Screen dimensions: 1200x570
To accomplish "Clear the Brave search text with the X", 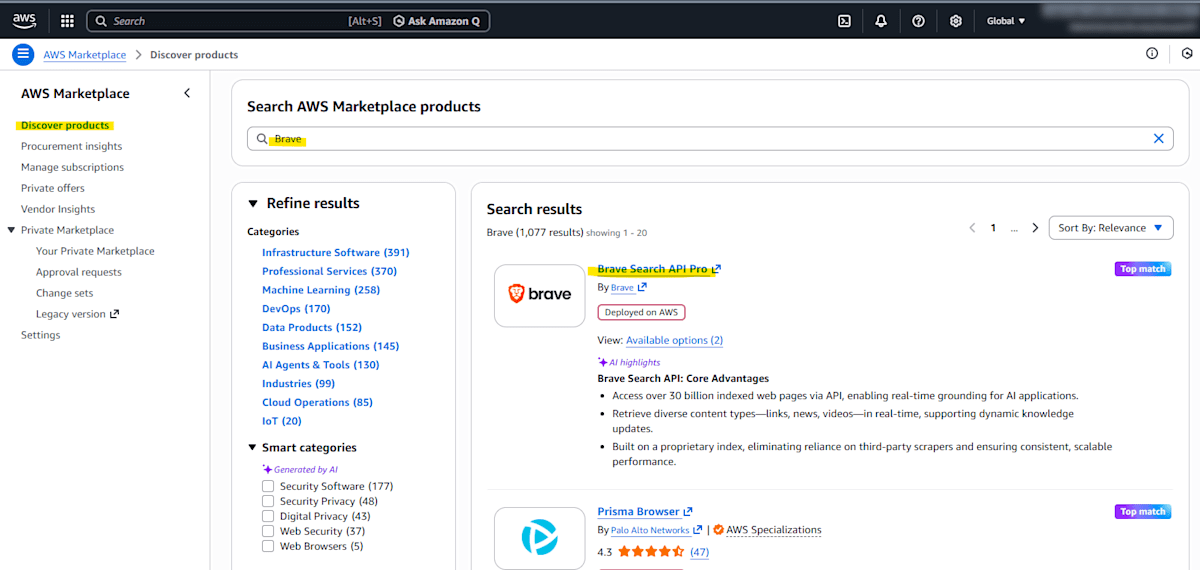I will tap(1158, 139).
